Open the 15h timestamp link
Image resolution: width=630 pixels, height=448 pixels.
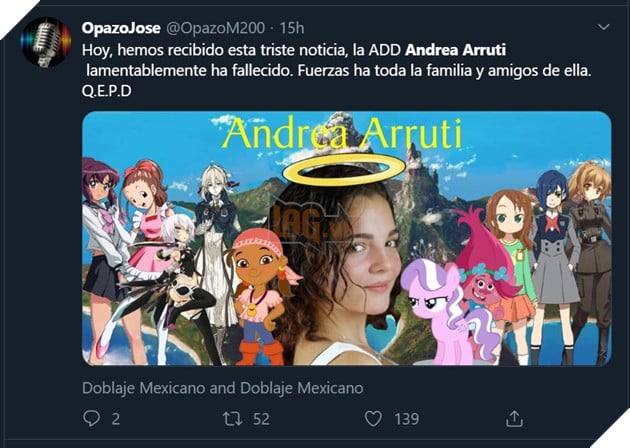click(292, 28)
